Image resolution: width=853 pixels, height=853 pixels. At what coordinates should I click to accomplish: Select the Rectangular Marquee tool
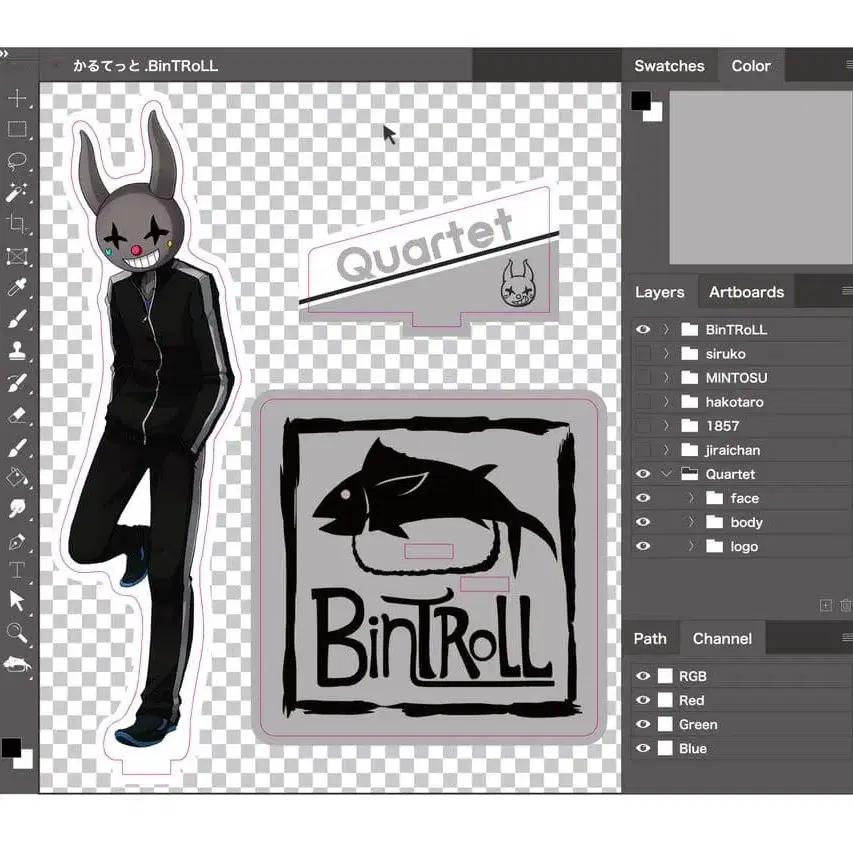click(17, 129)
